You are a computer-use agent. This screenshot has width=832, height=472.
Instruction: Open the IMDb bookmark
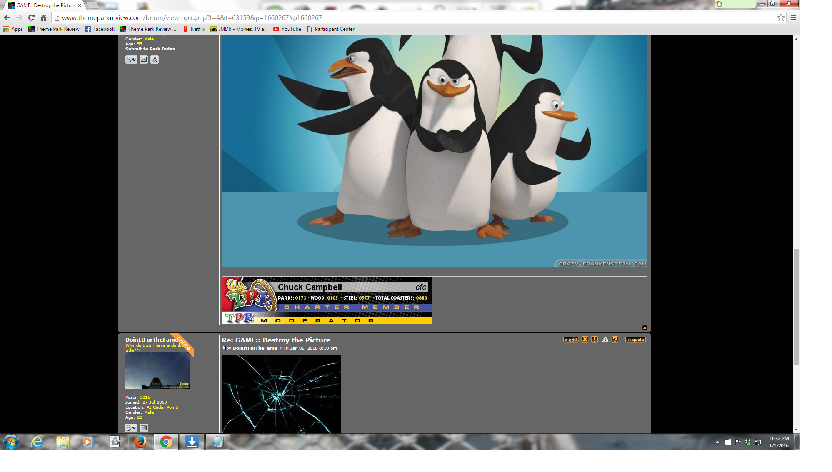point(237,29)
